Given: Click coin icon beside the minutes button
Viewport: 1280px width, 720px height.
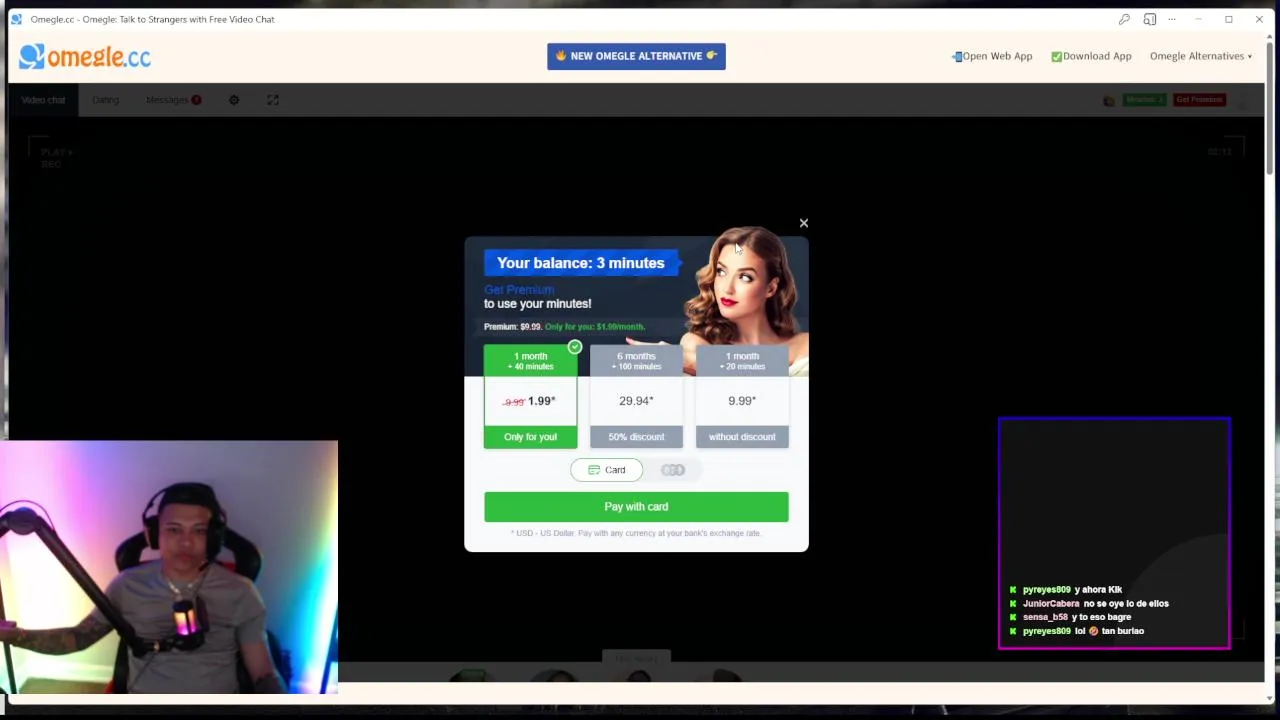Looking at the screenshot, I should tap(1109, 100).
